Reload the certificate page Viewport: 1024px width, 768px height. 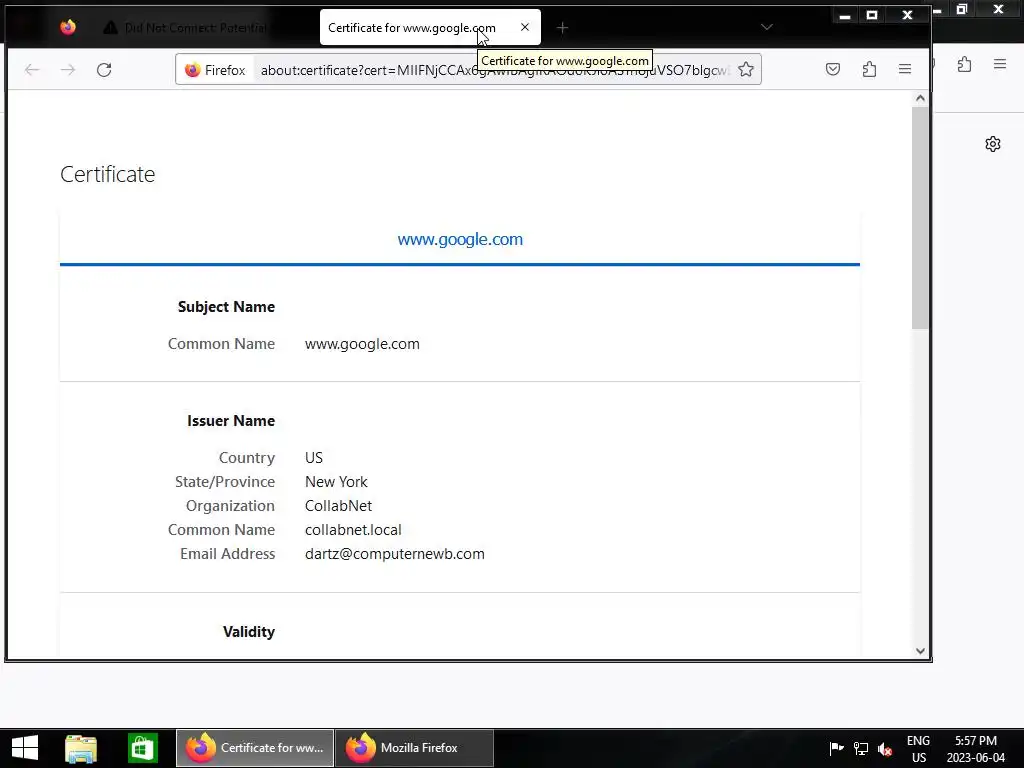click(x=104, y=70)
